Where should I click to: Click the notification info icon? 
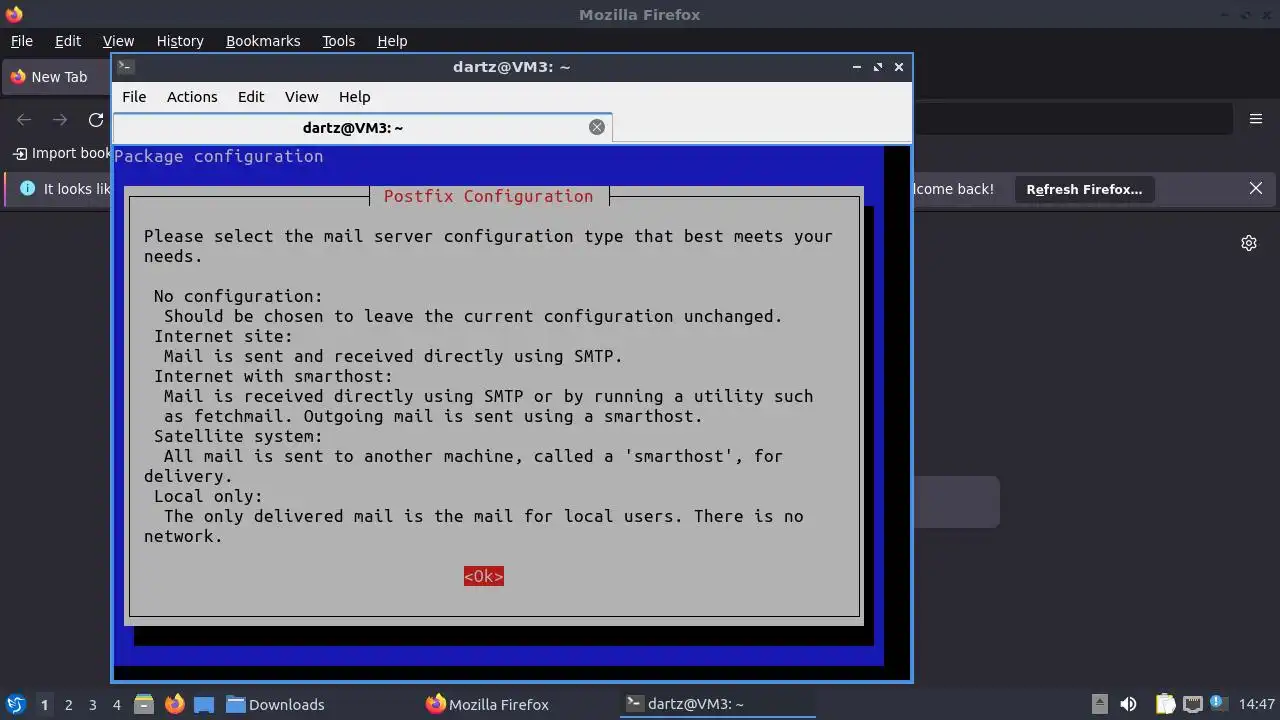[27, 188]
